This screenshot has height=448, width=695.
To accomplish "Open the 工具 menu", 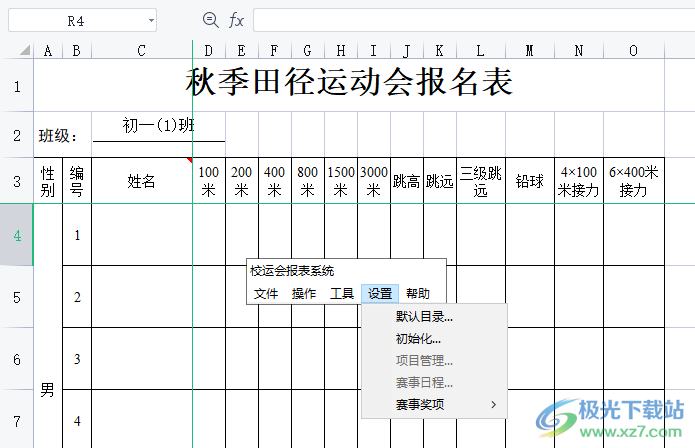I will (342, 293).
